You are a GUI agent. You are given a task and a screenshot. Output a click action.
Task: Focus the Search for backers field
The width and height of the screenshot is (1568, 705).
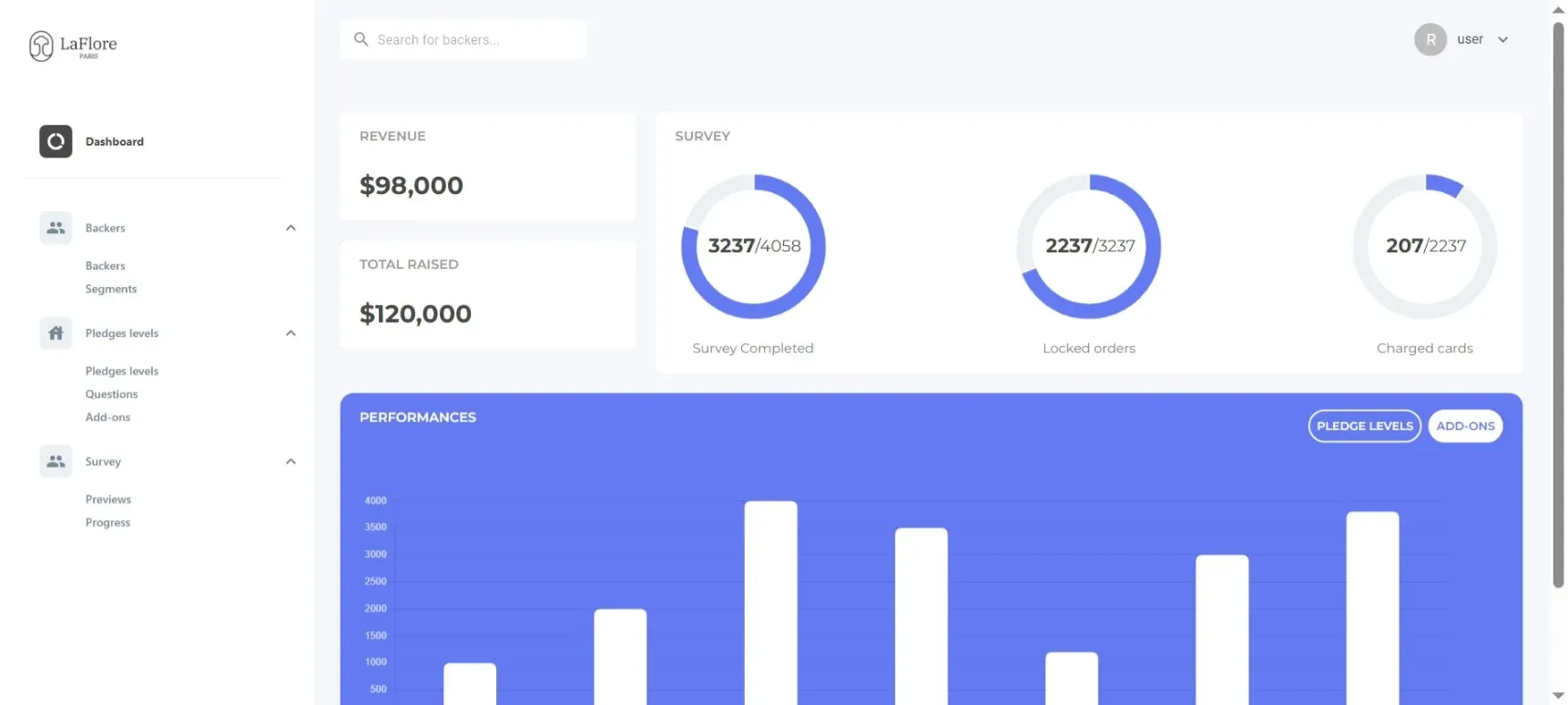pos(463,39)
